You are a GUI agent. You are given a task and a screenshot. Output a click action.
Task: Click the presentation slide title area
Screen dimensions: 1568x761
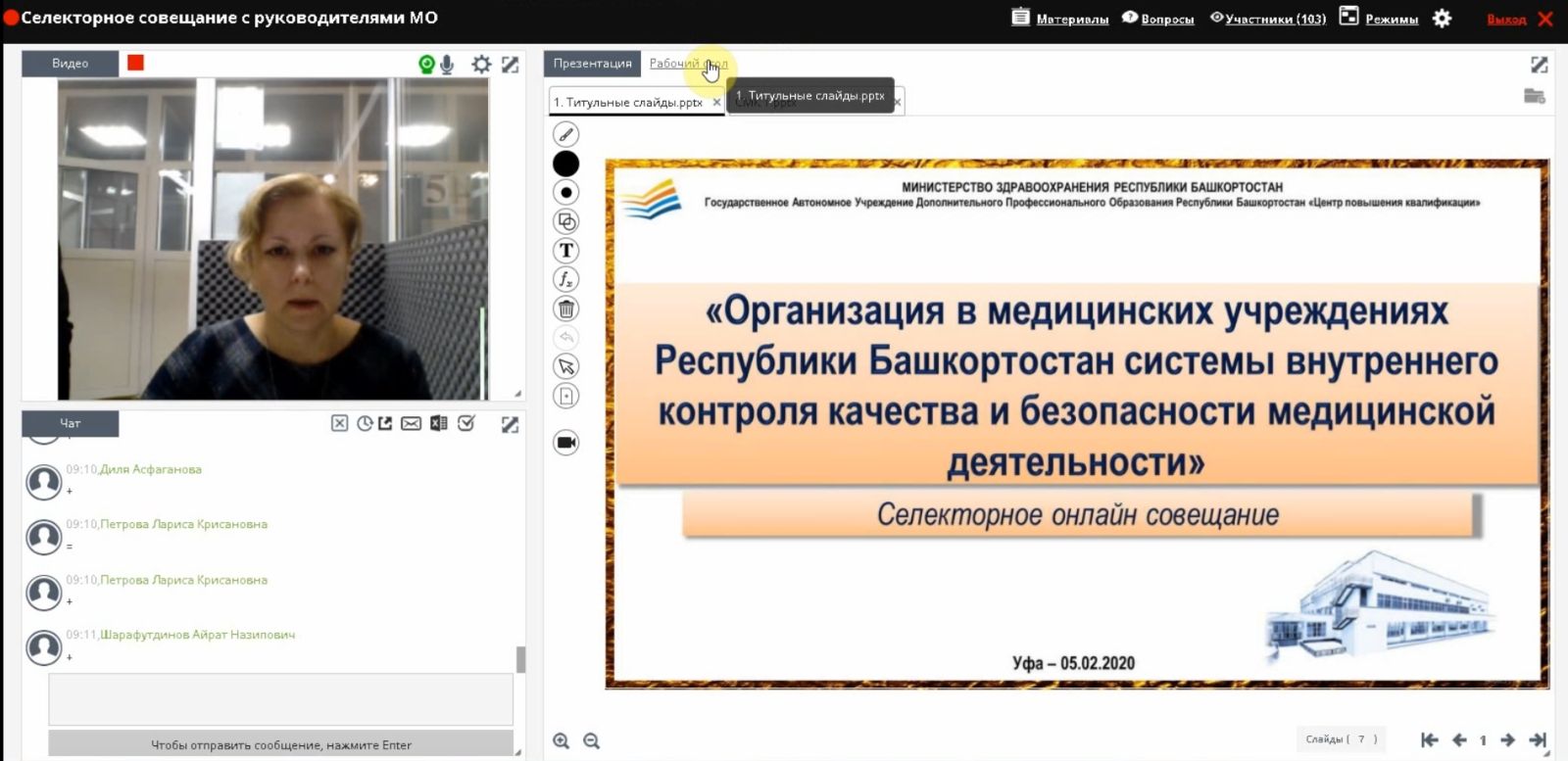pos(1076,385)
